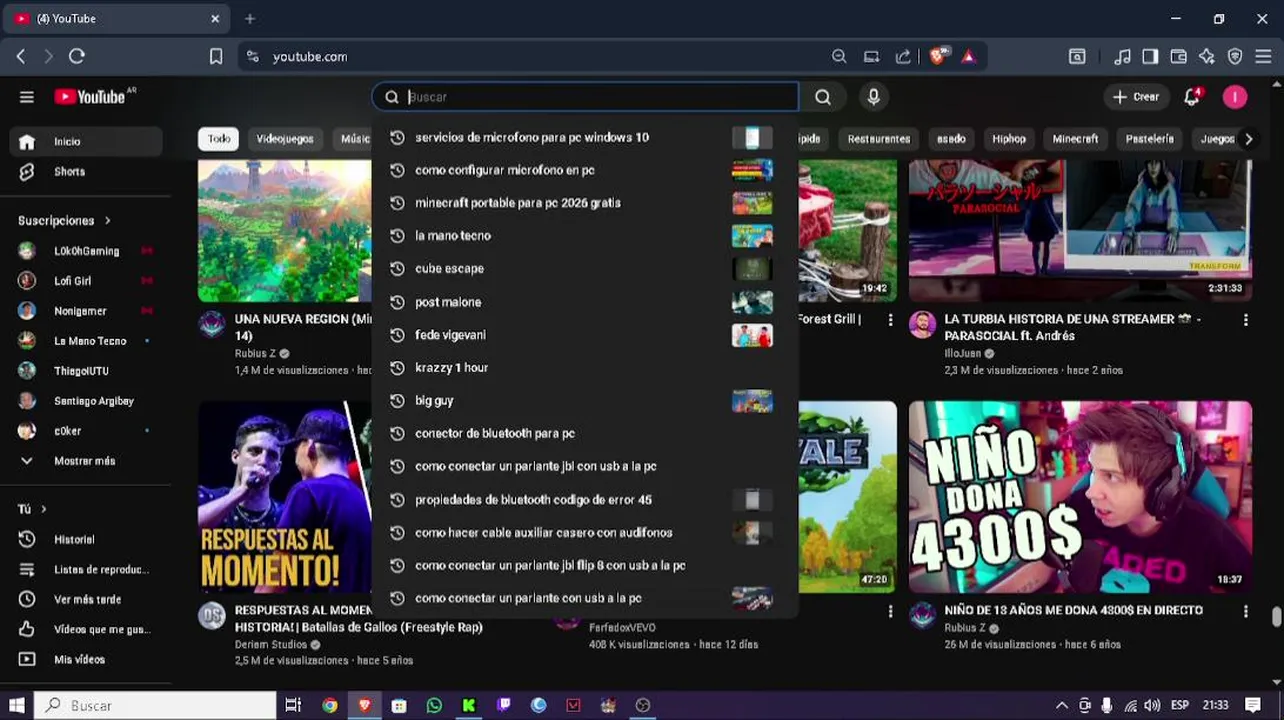The height and width of the screenshot is (720, 1284).
Task: Click the Brave Rewards triangle icon
Action: [x=968, y=57]
